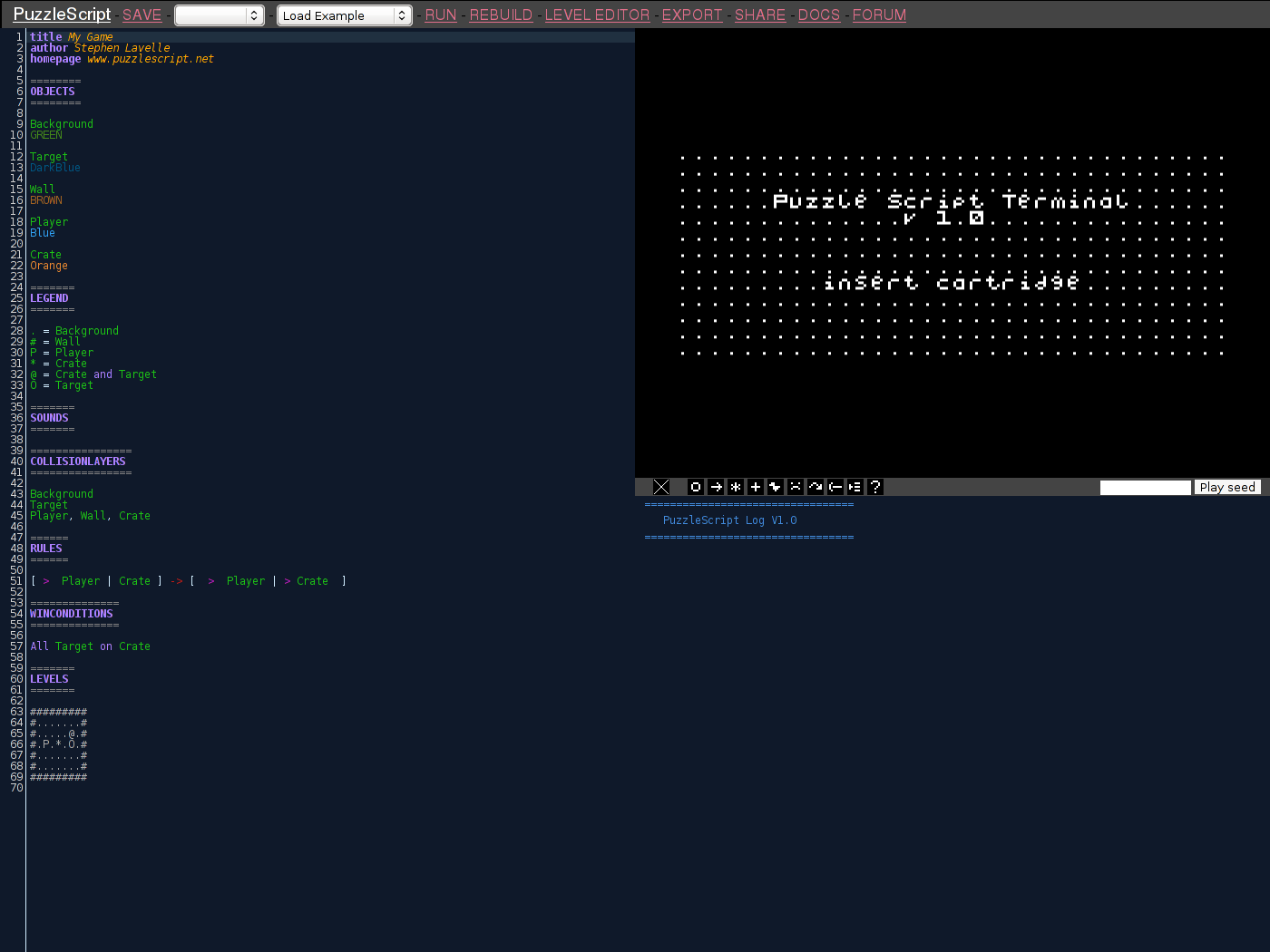Click the Orange color value
Screen dimensions: 1270x952
49,266
